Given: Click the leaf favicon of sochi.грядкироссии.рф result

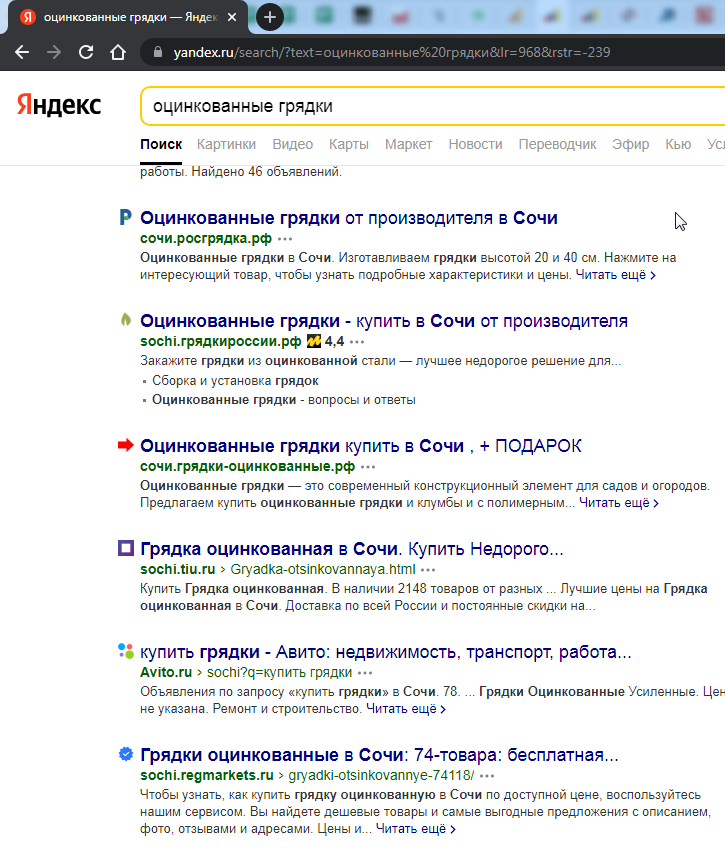Looking at the screenshot, I should pyautogui.click(x=125, y=320).
